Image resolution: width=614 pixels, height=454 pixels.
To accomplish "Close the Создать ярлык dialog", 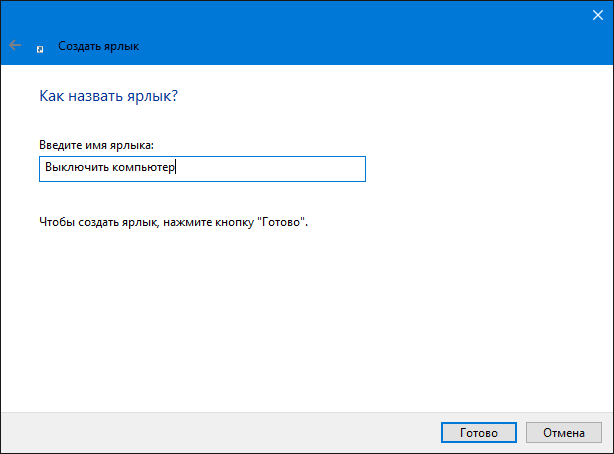I will click(598, 15).
